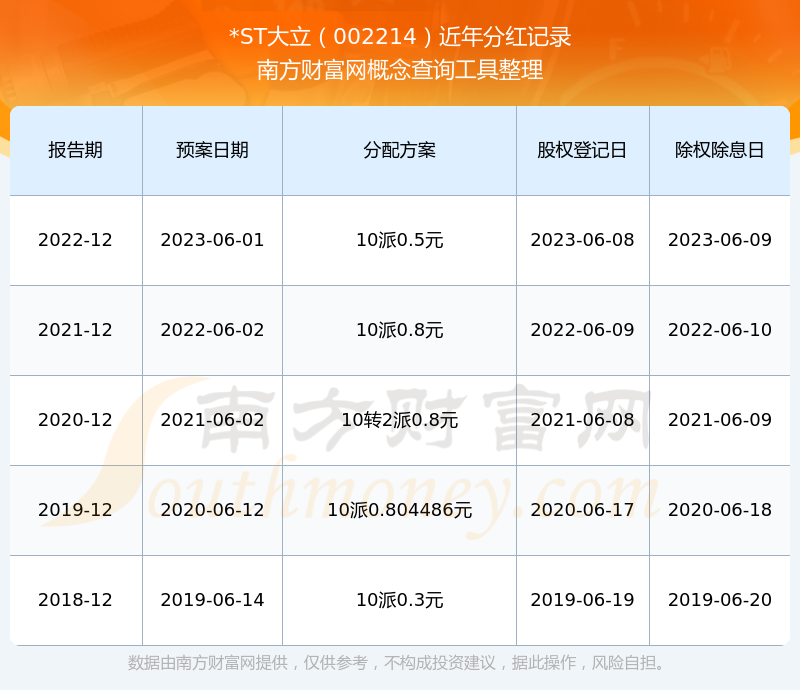Click ex-dividend date '2021-06-09'

719,420
